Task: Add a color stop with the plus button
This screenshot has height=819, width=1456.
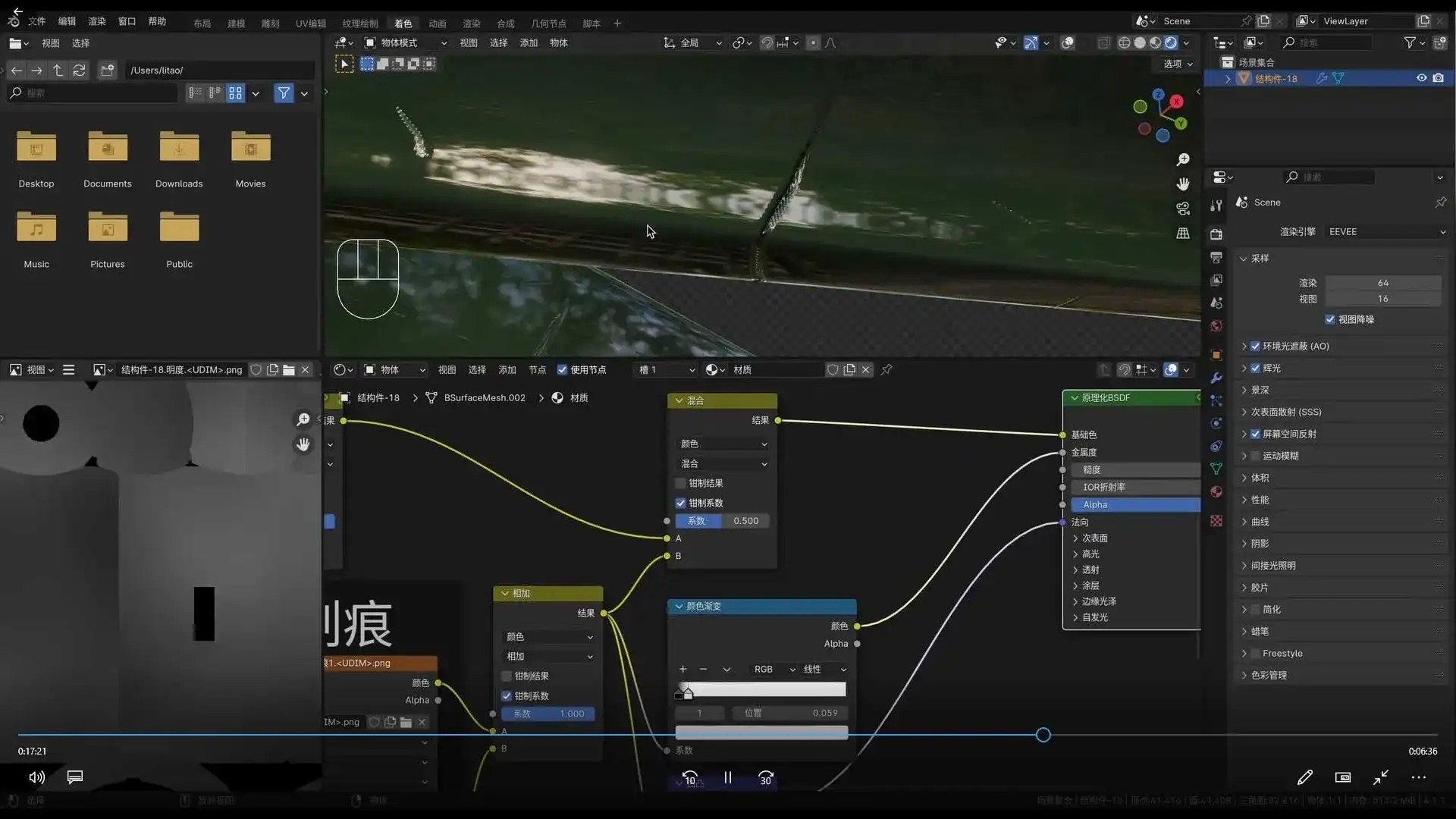Action: (682, 670)
